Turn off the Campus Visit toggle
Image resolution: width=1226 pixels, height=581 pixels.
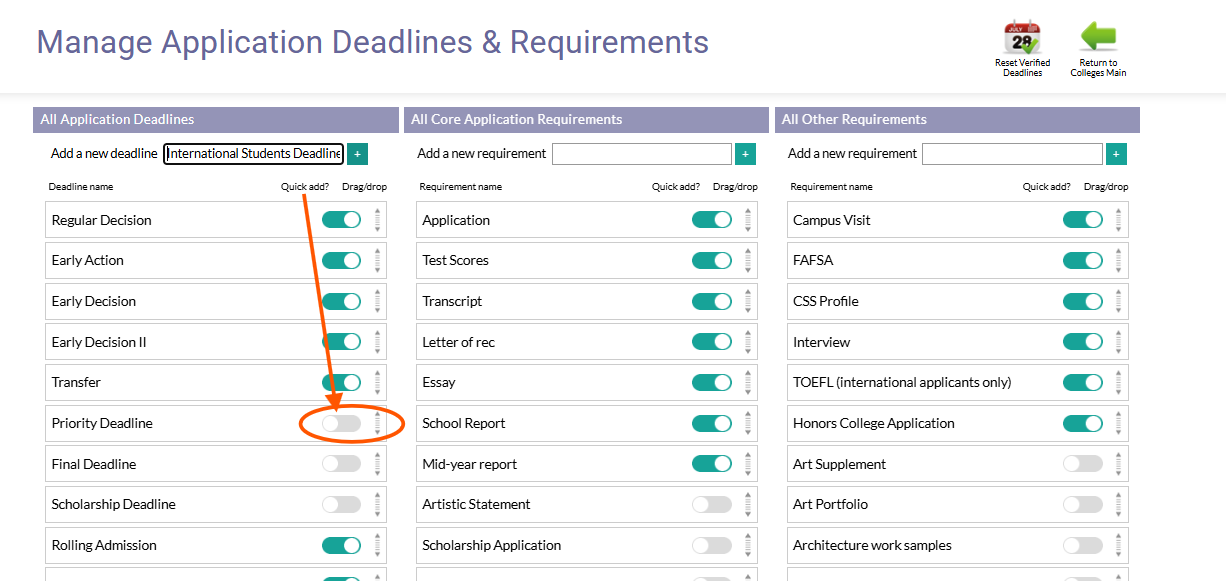point(1083,220)
